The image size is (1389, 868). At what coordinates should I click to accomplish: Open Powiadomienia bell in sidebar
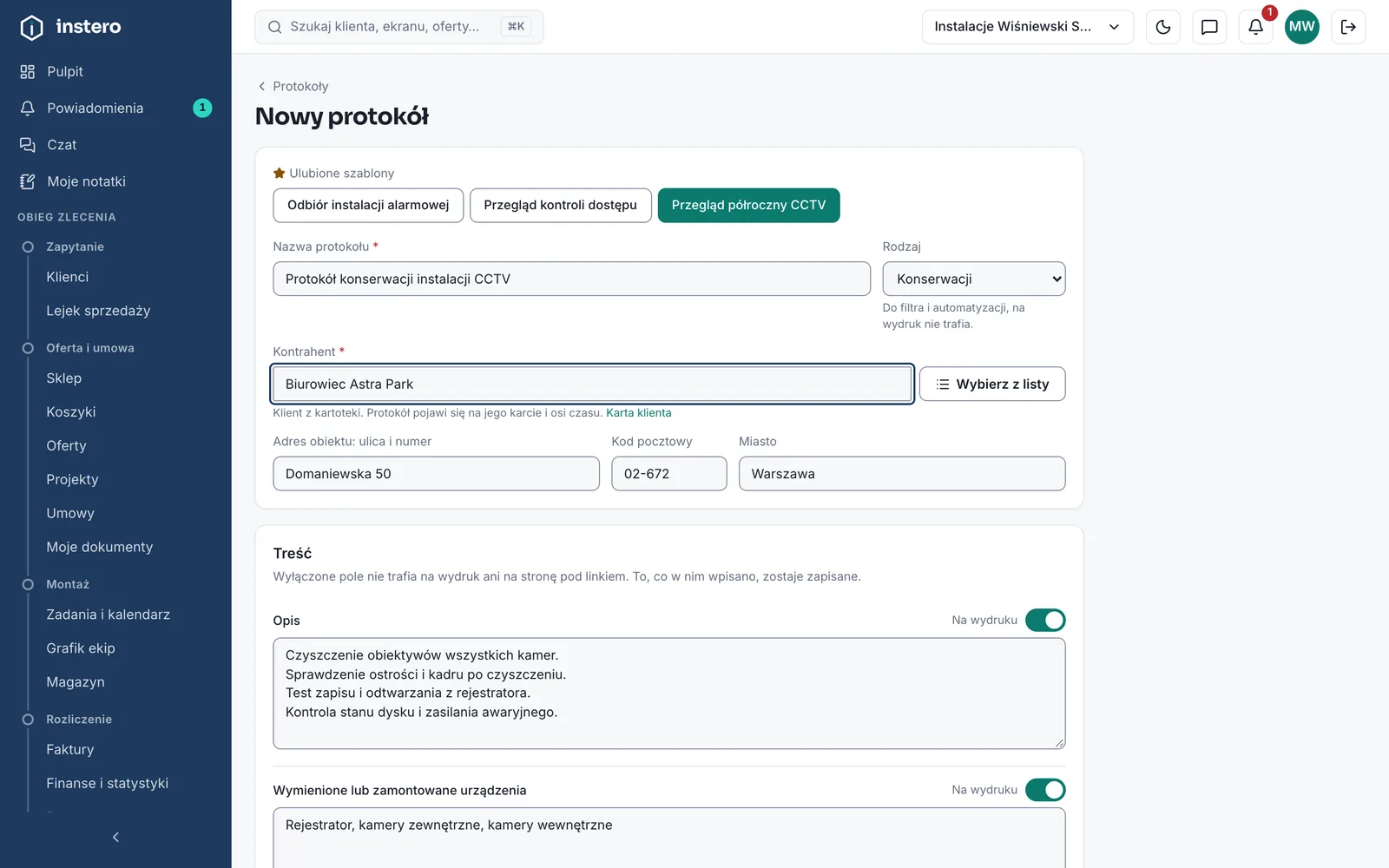(28, 108)
